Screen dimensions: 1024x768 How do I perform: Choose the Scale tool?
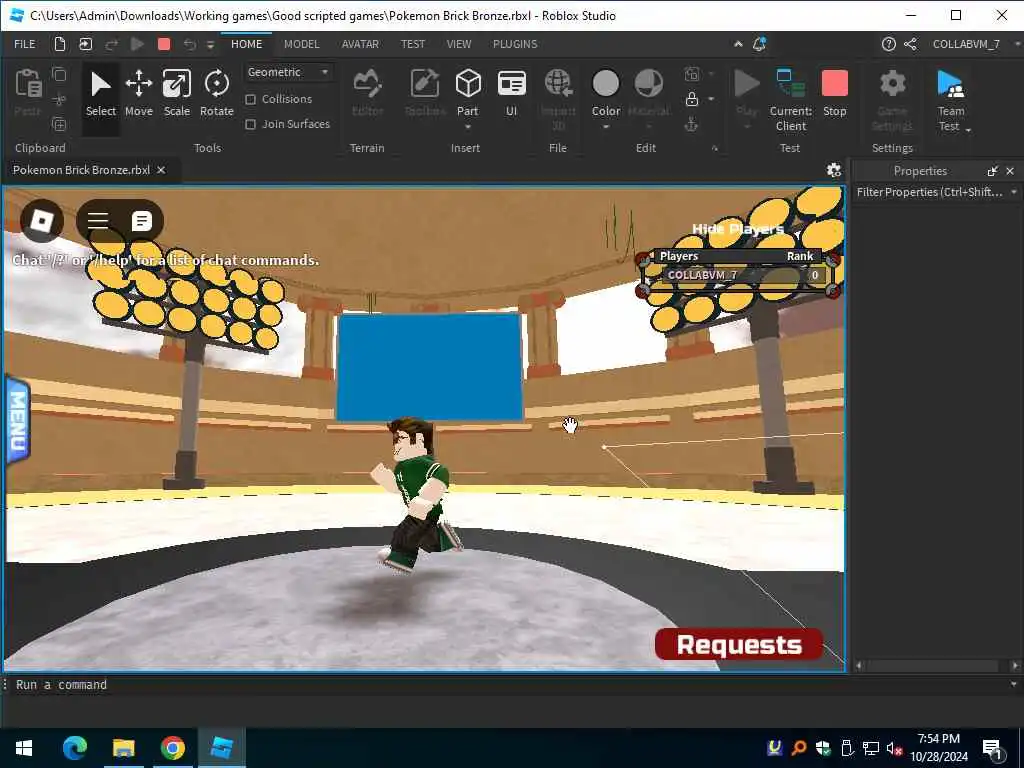[177, 95]
